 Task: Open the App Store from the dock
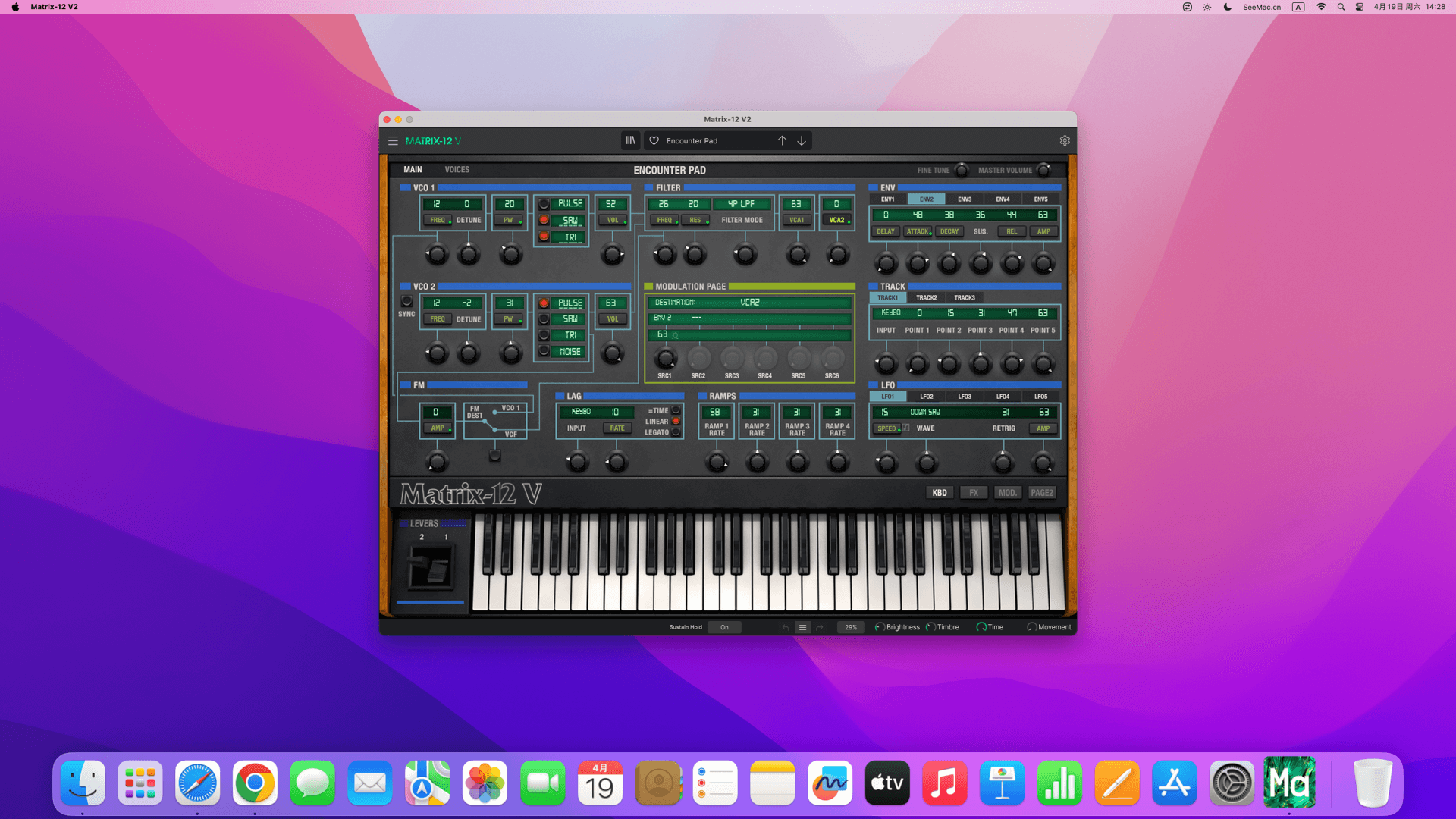[1174, 783]
